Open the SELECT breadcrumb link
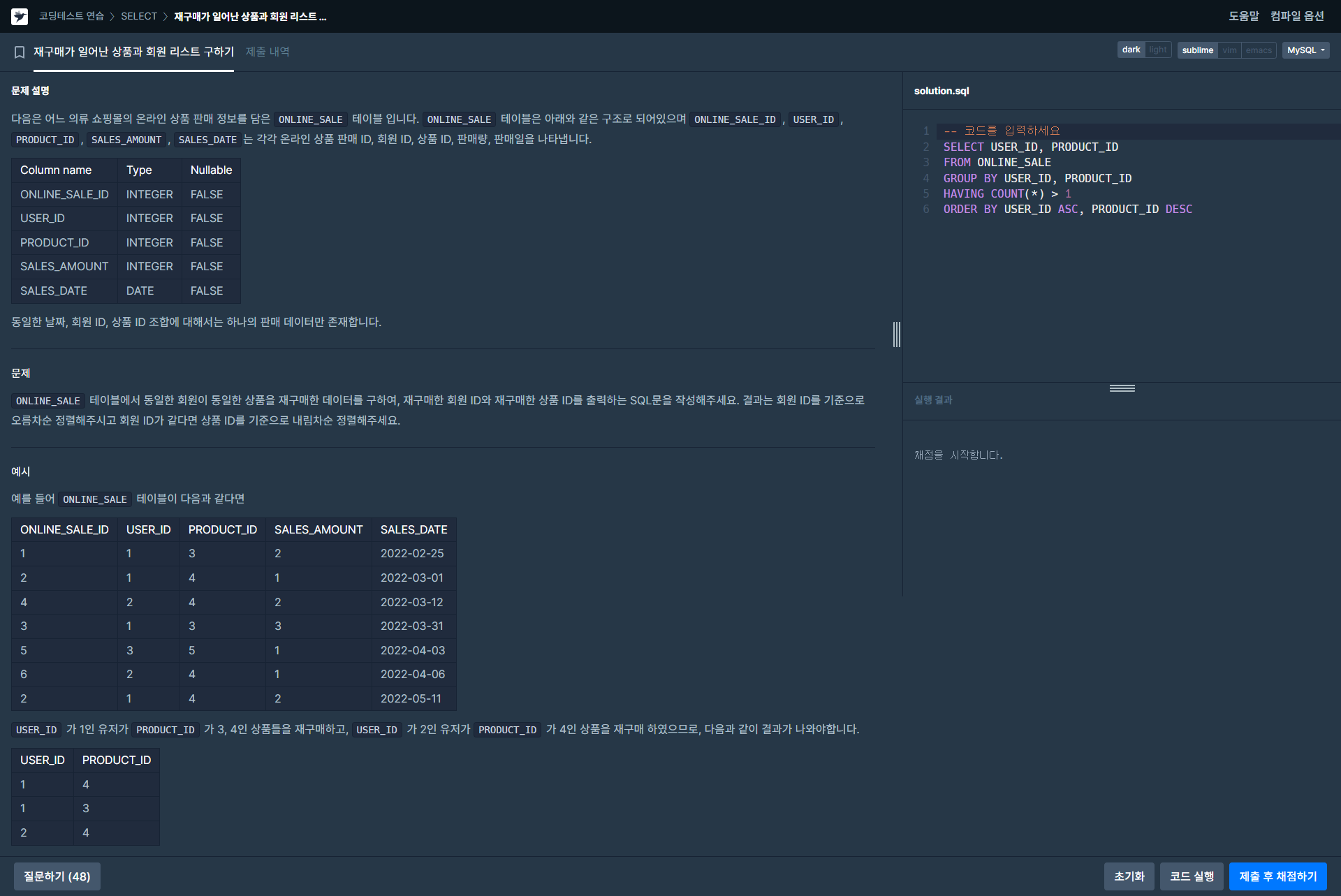 coord(139,16)
